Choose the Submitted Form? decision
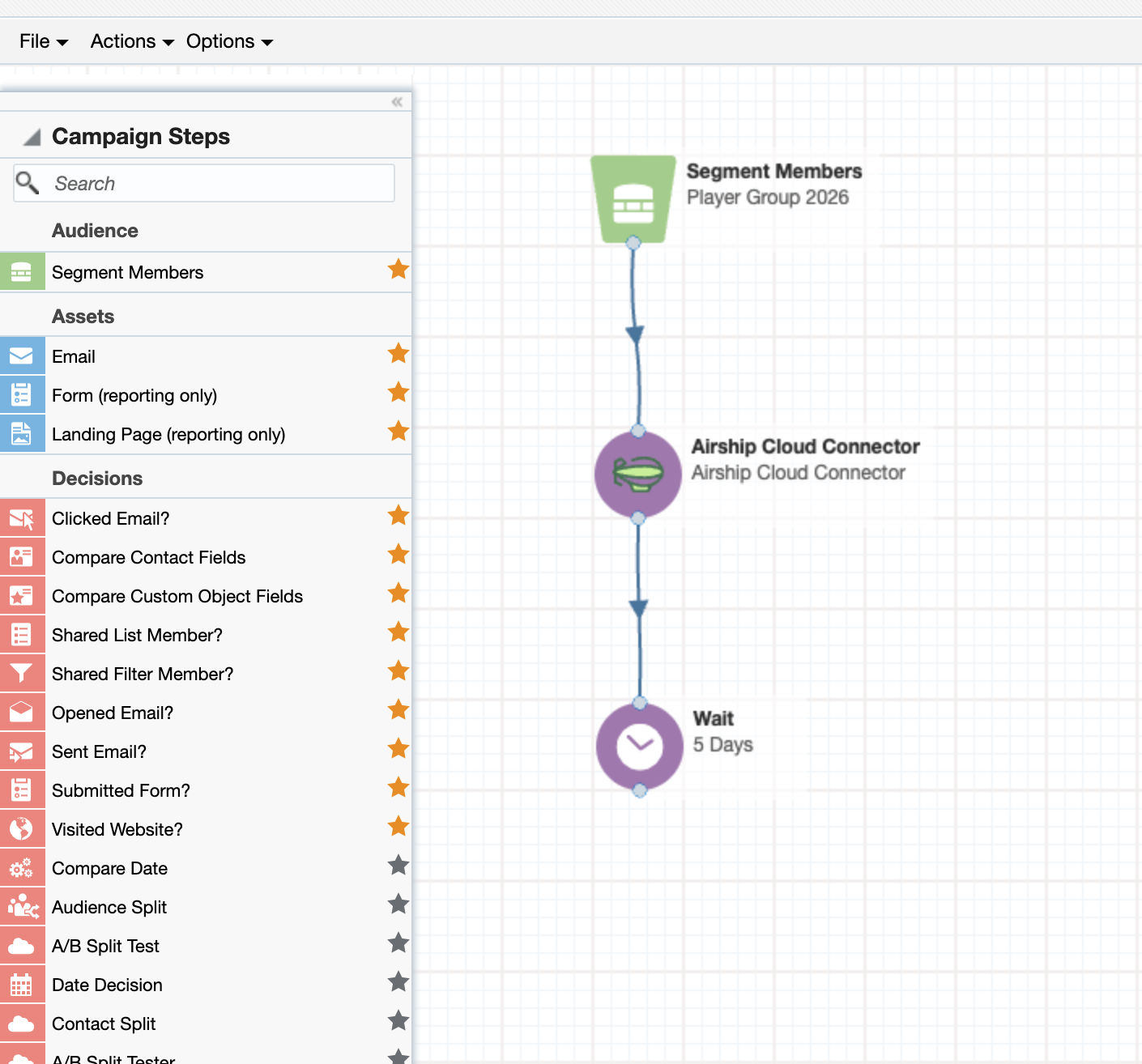The image size is (1142, 1064). coord(121,790)
